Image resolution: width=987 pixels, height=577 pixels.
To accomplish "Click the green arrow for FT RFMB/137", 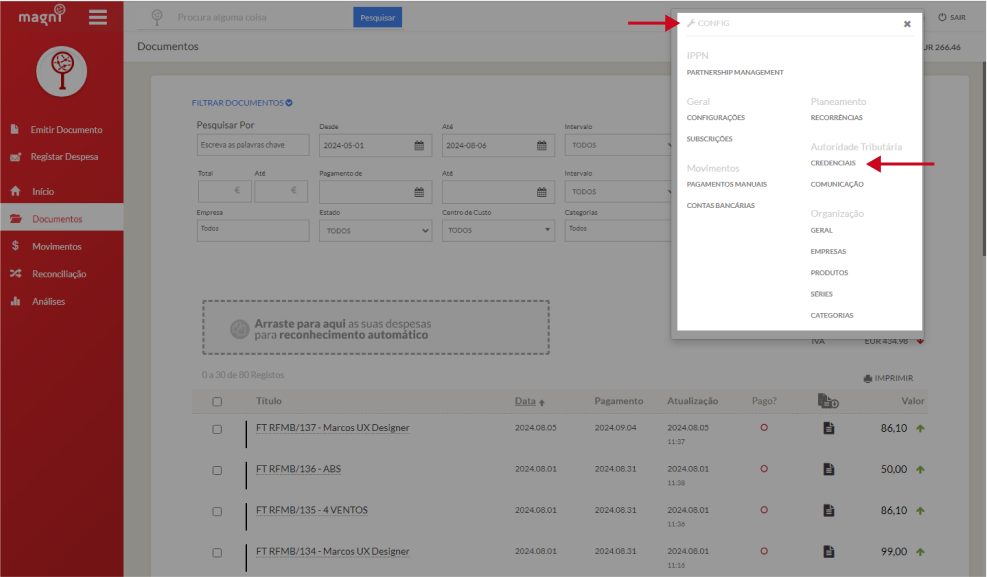I will coord(920,428).
